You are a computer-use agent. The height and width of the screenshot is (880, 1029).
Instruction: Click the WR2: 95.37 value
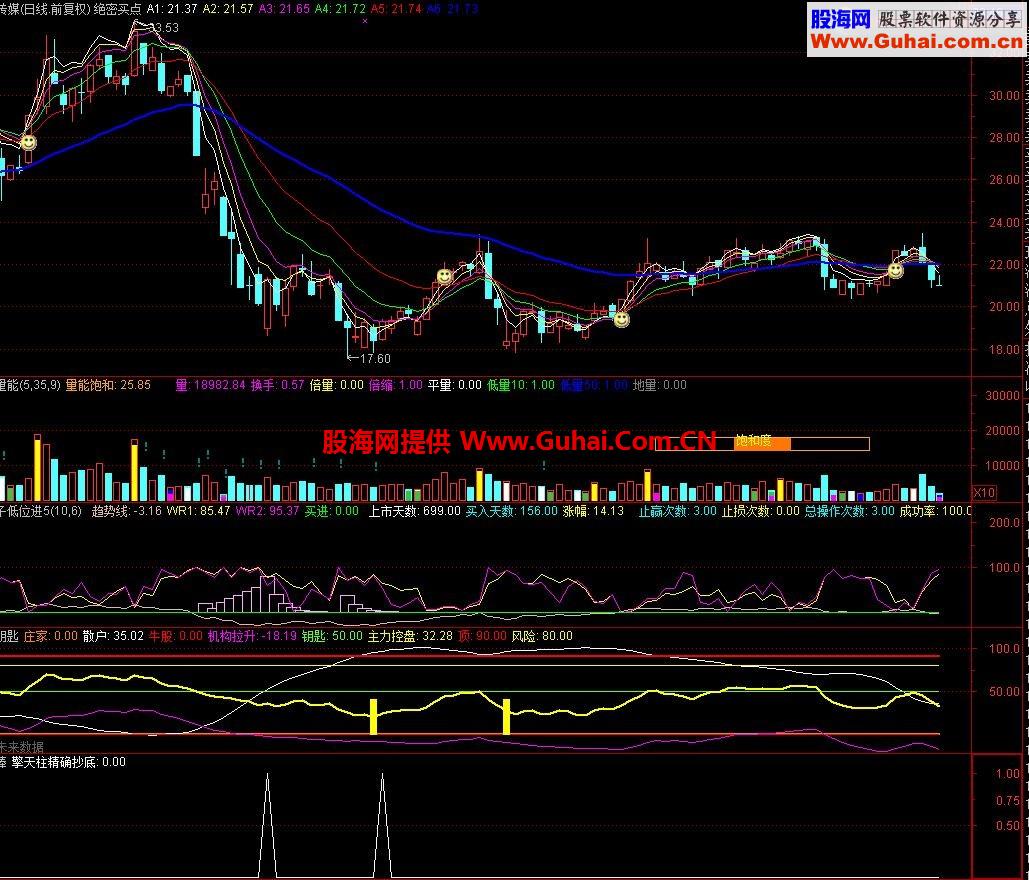(267, 511)
